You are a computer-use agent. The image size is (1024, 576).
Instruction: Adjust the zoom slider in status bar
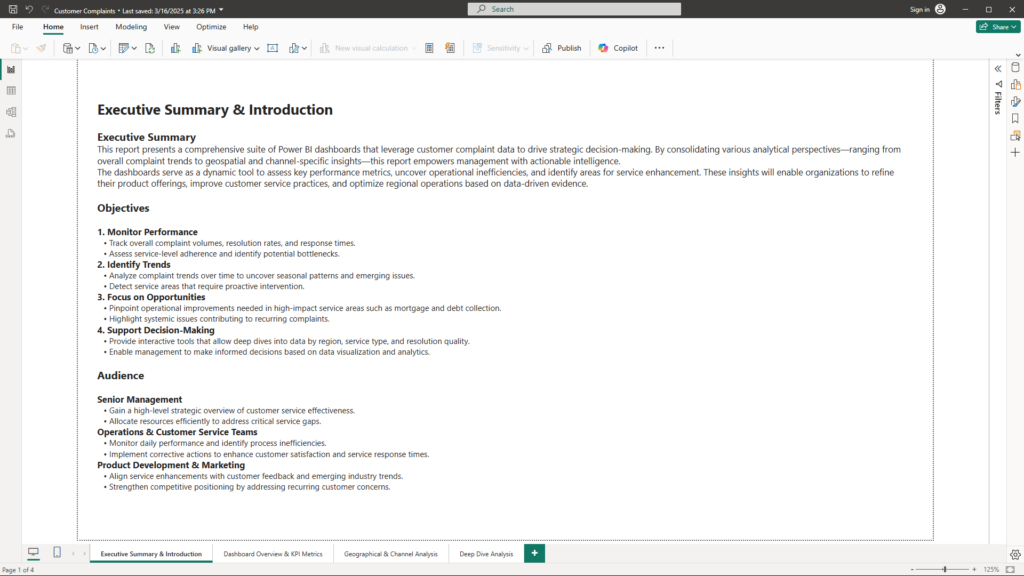(945, 569)
